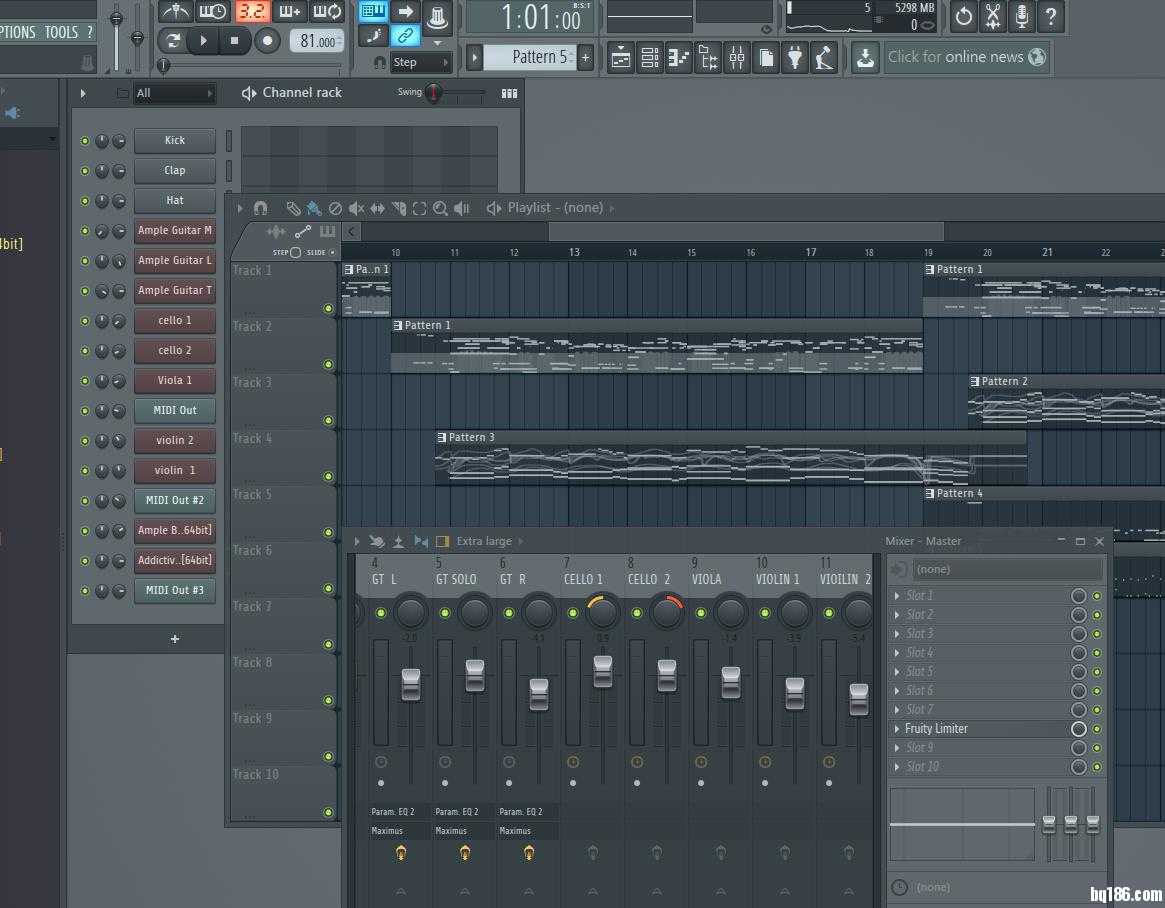Open the TOOLS menu

tap(60, 32)
